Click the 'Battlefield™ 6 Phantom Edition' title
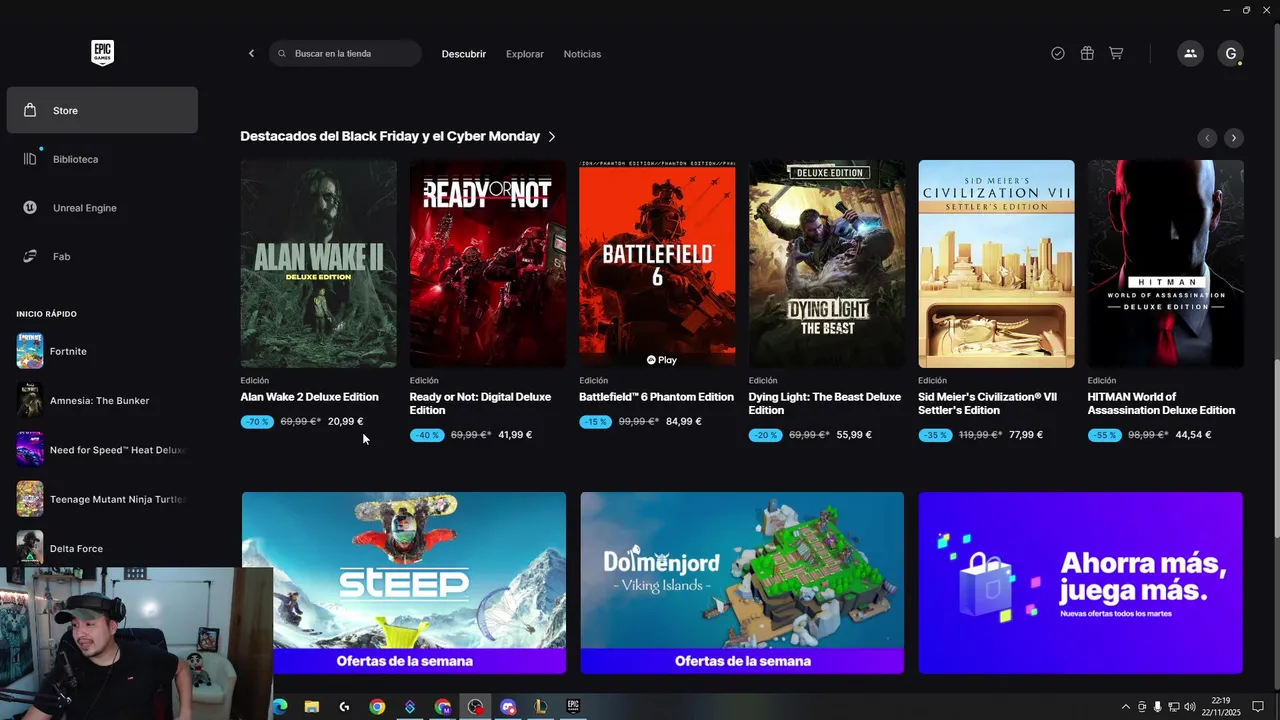1280x720 pixels. pyautogui.click(x=656, y=397)
